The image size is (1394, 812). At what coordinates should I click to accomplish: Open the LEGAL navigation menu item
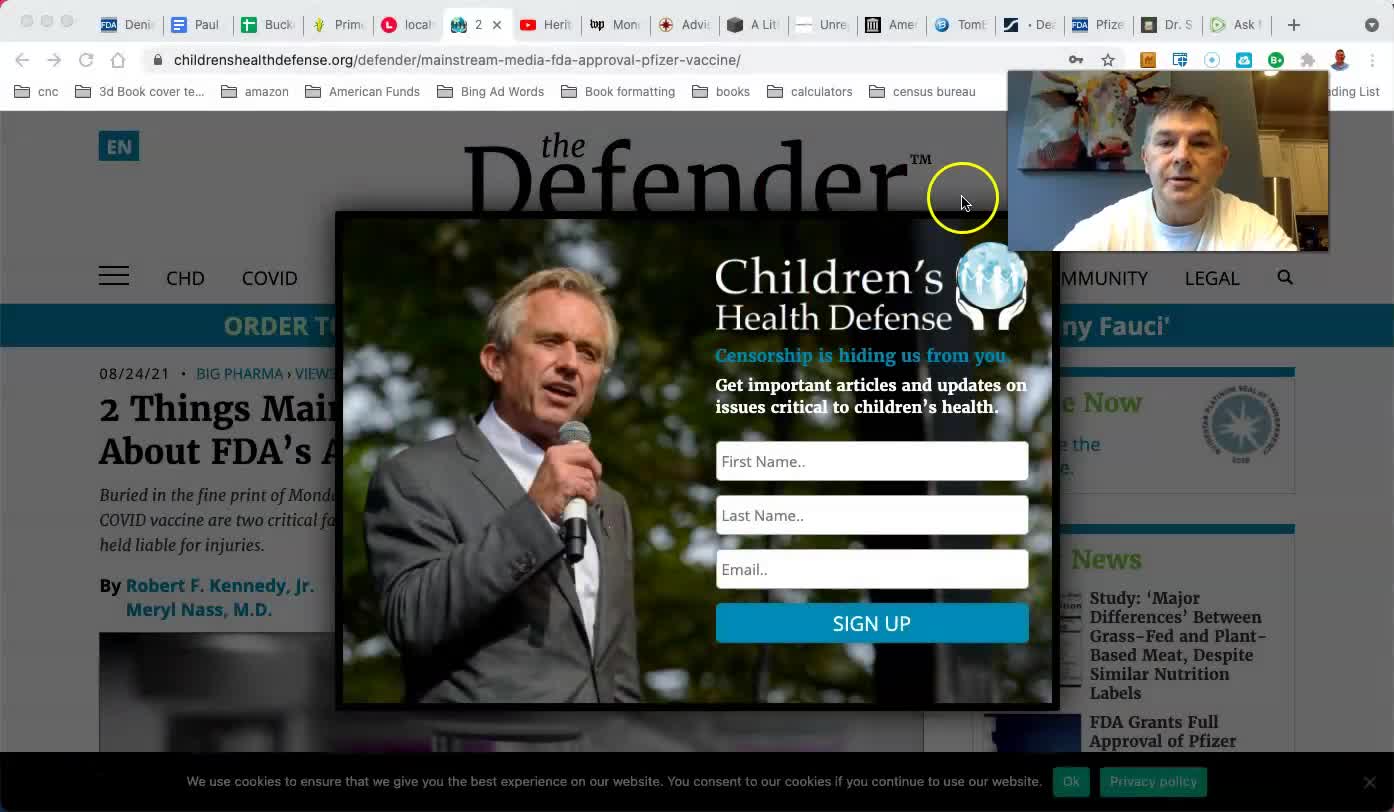(x=1212, y=278)
